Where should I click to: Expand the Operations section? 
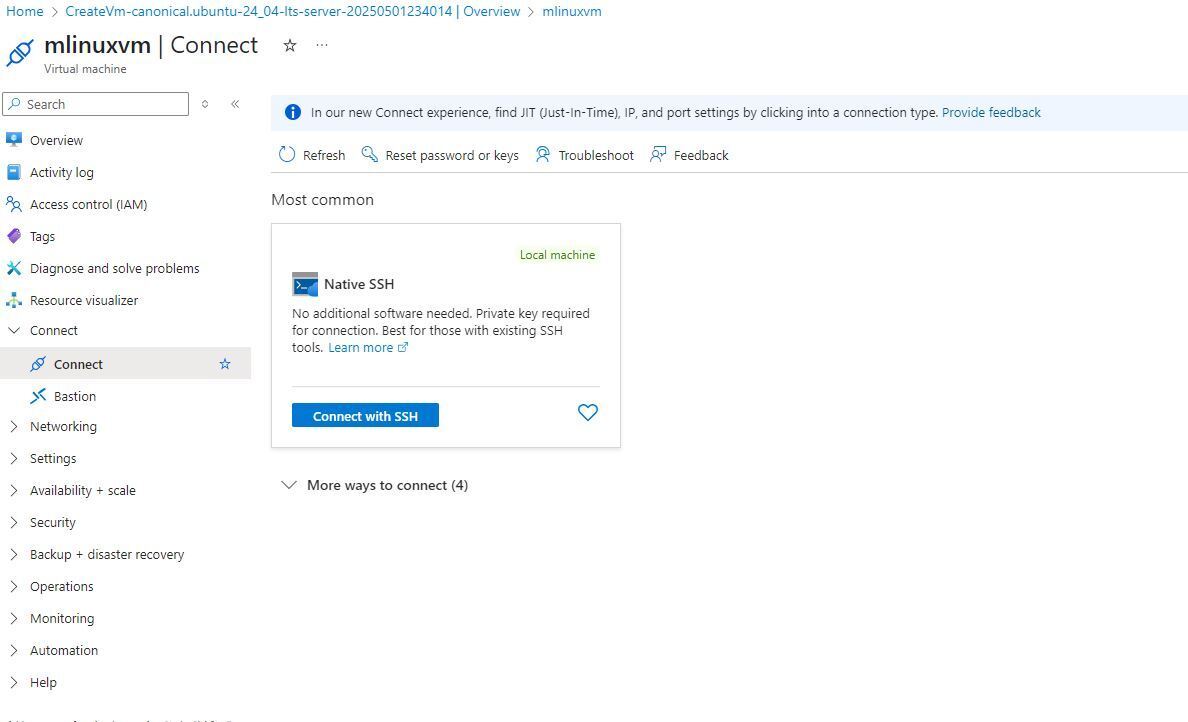click(14, 586)
